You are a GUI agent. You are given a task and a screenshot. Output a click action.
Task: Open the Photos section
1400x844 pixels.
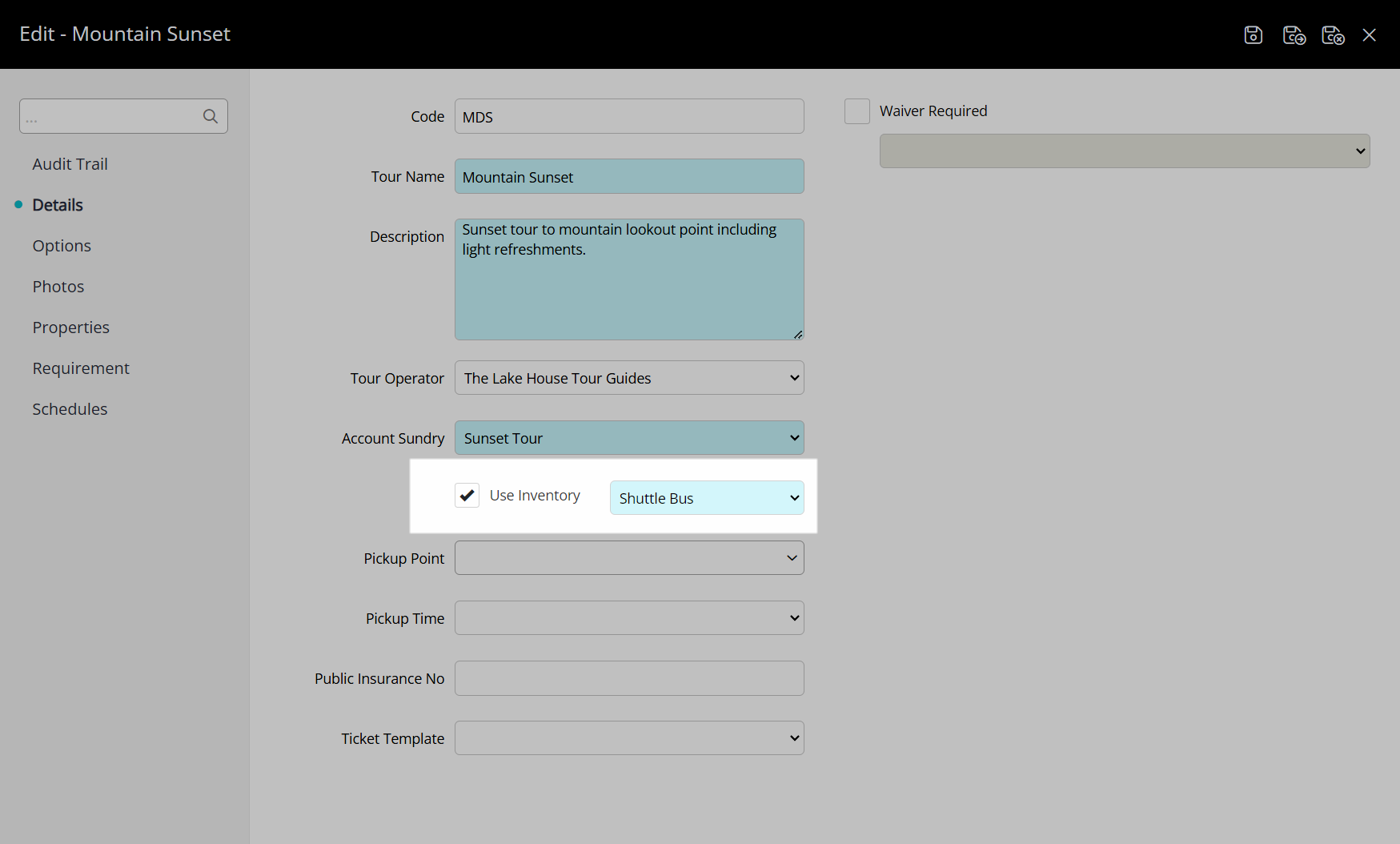(x=58, y=287)
